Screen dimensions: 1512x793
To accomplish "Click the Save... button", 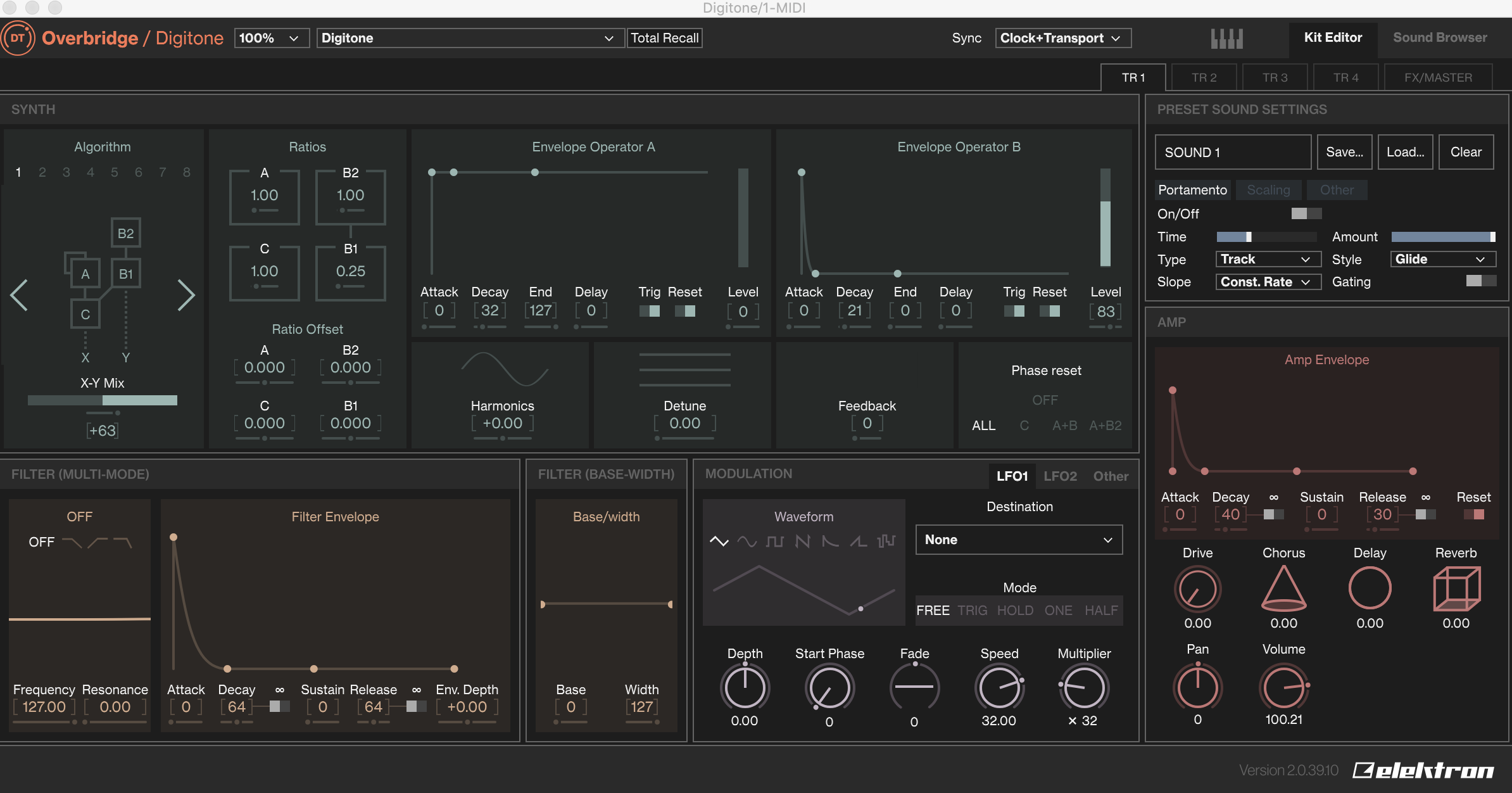I will [x=1344, y=152].
